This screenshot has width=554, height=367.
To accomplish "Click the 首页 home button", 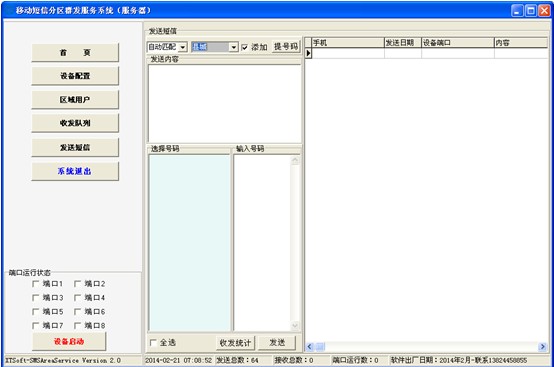I will (x=75, y=53).
